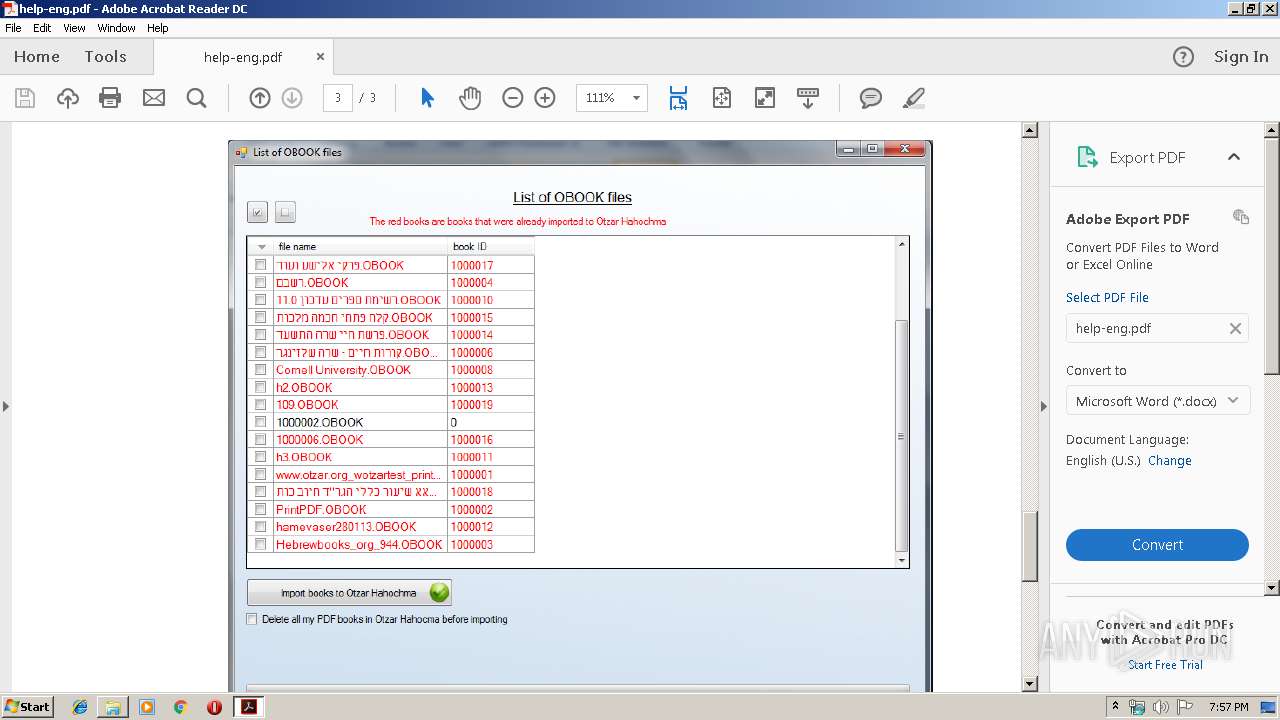Tick the checkbox for Cornell University.OBOOK

[261, 370]
